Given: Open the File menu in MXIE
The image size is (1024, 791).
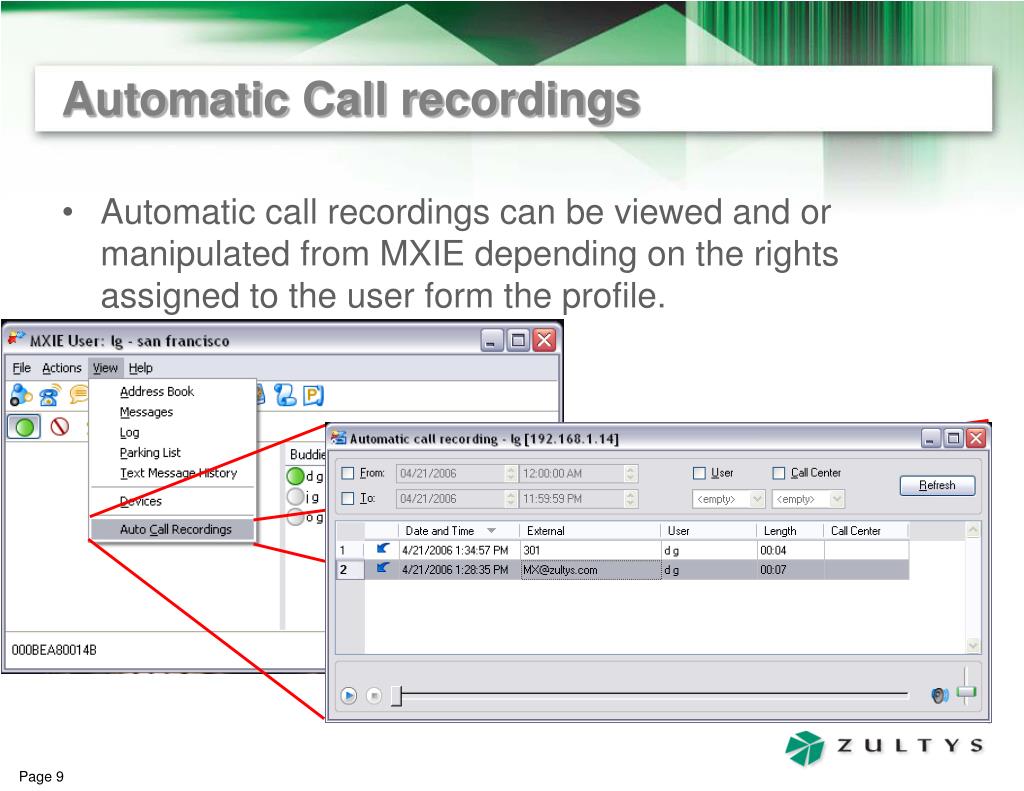Looking at the screenshot, I should (22, 368).
